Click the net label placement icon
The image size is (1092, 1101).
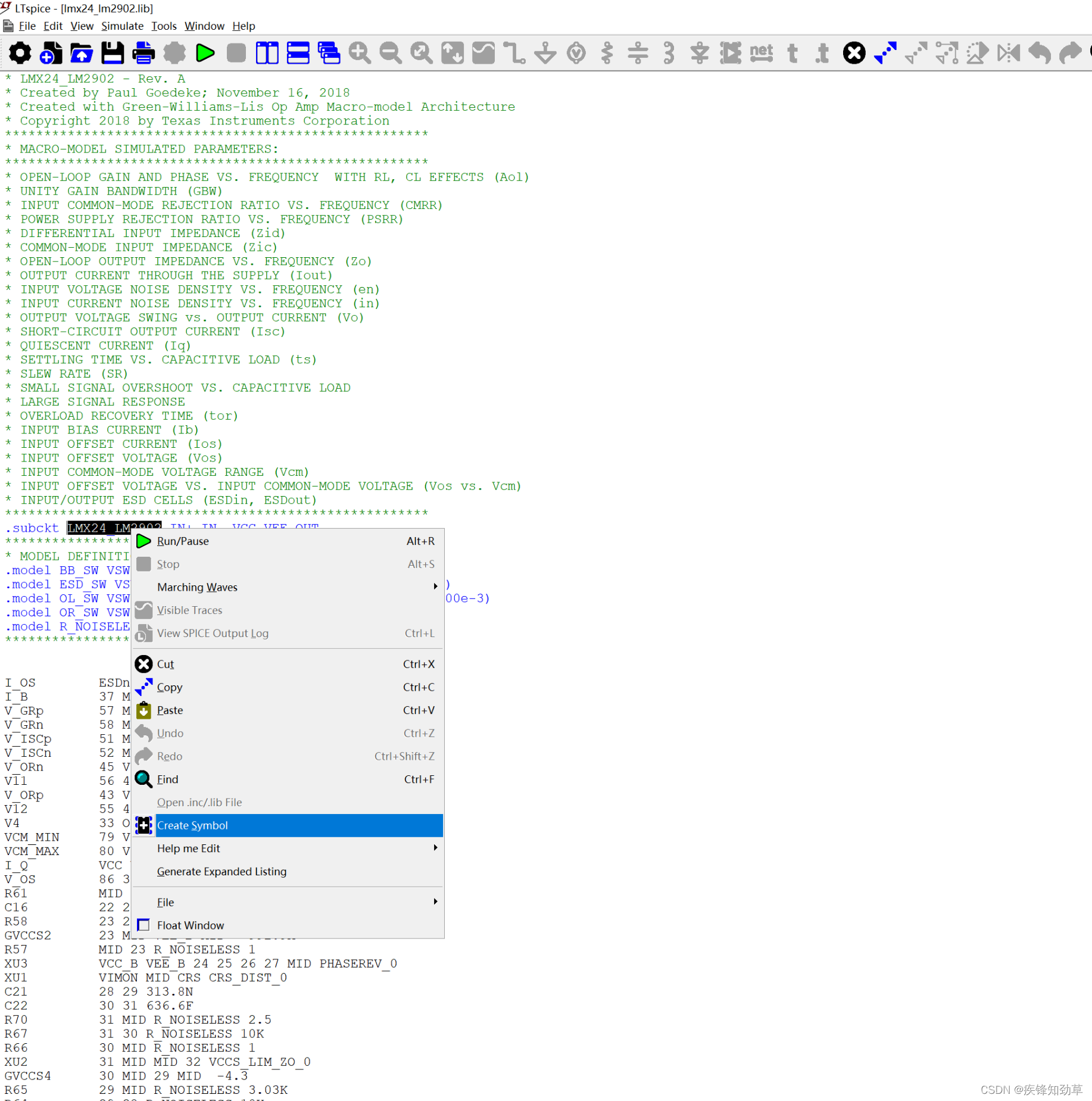(x=761, y=53)
